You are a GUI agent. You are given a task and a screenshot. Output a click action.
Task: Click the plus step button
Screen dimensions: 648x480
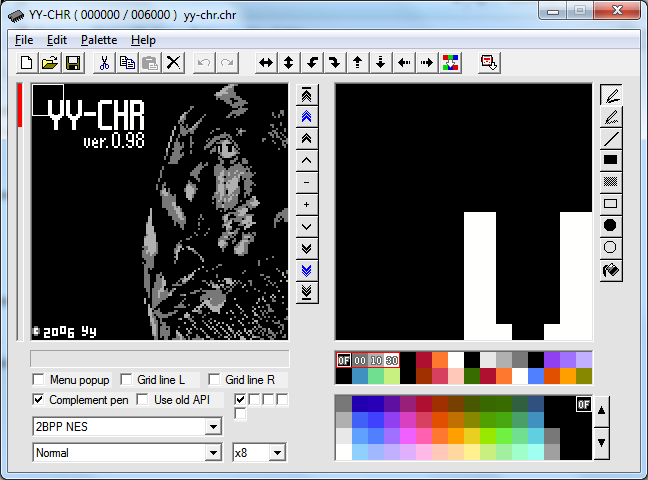pos(306,204)
